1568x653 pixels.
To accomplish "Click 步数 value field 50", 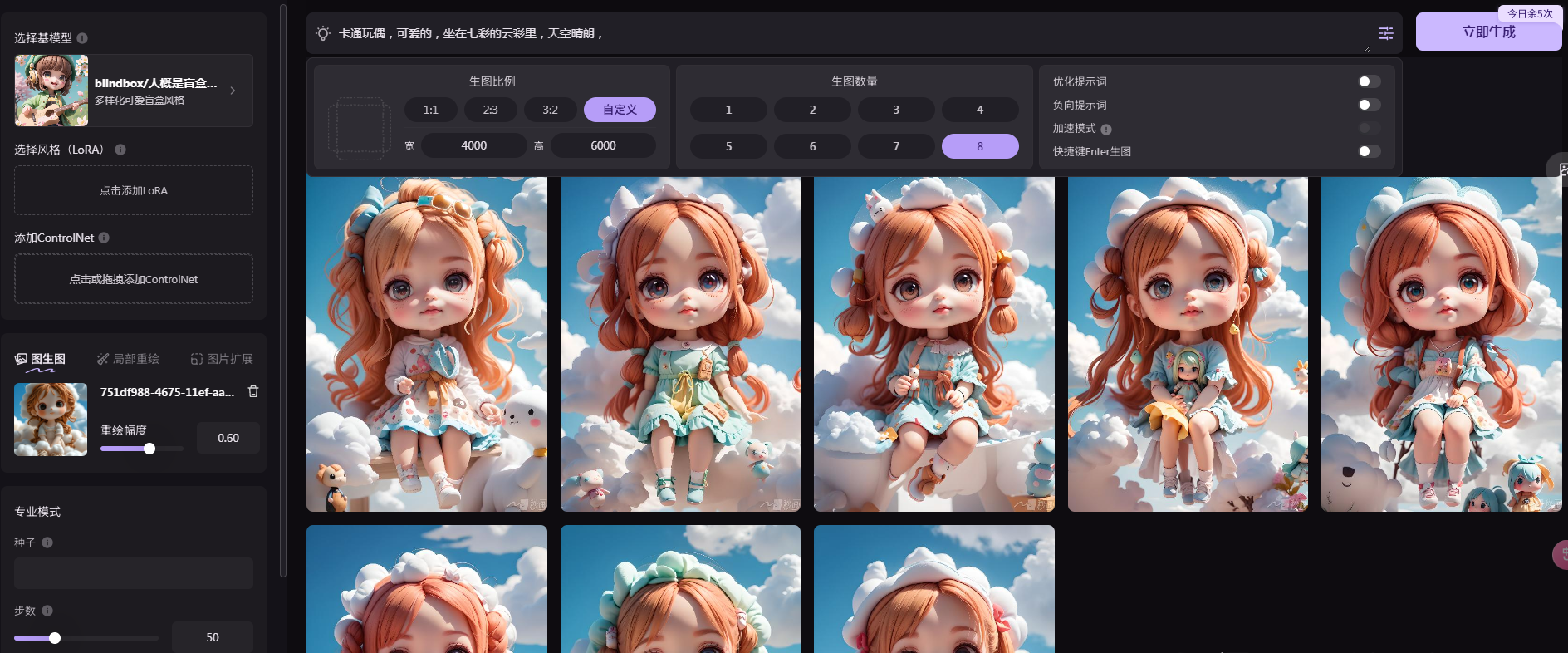I will 213,637.
